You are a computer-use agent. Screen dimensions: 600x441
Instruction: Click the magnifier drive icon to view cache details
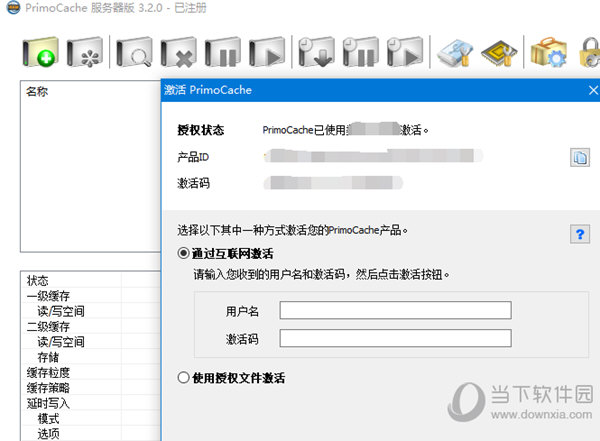134,52
